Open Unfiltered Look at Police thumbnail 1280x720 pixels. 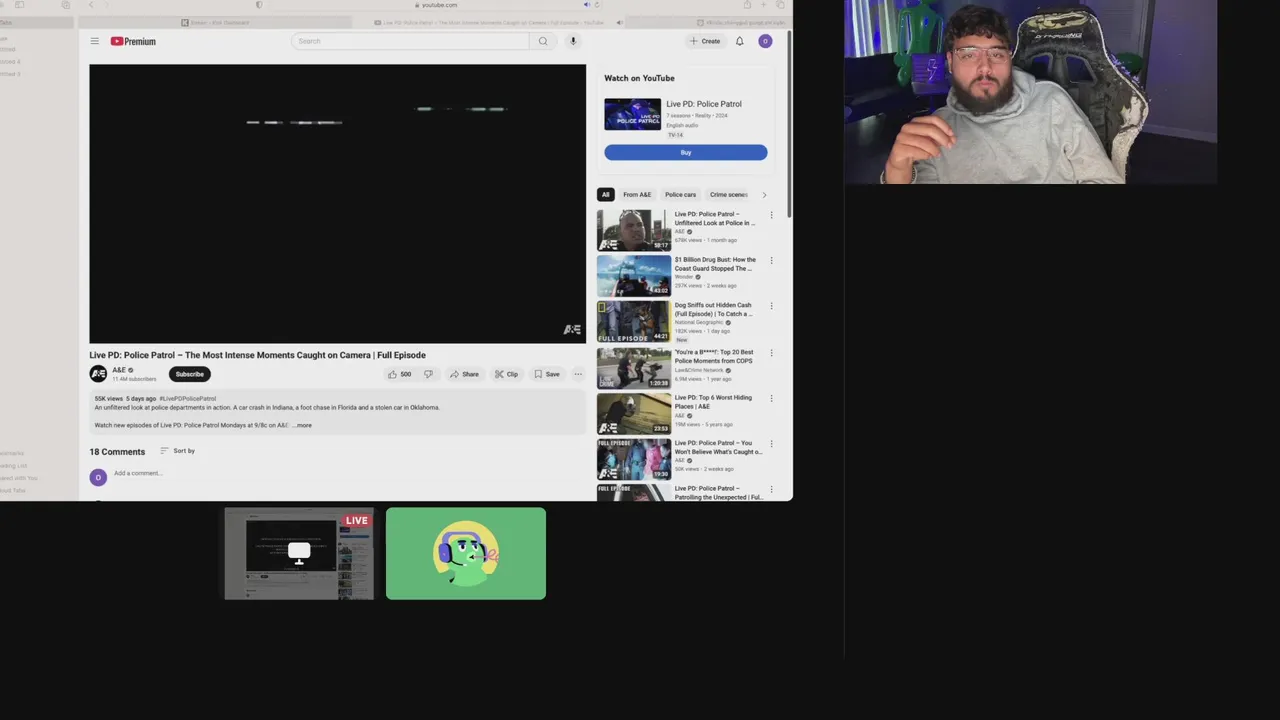point(634,230)
